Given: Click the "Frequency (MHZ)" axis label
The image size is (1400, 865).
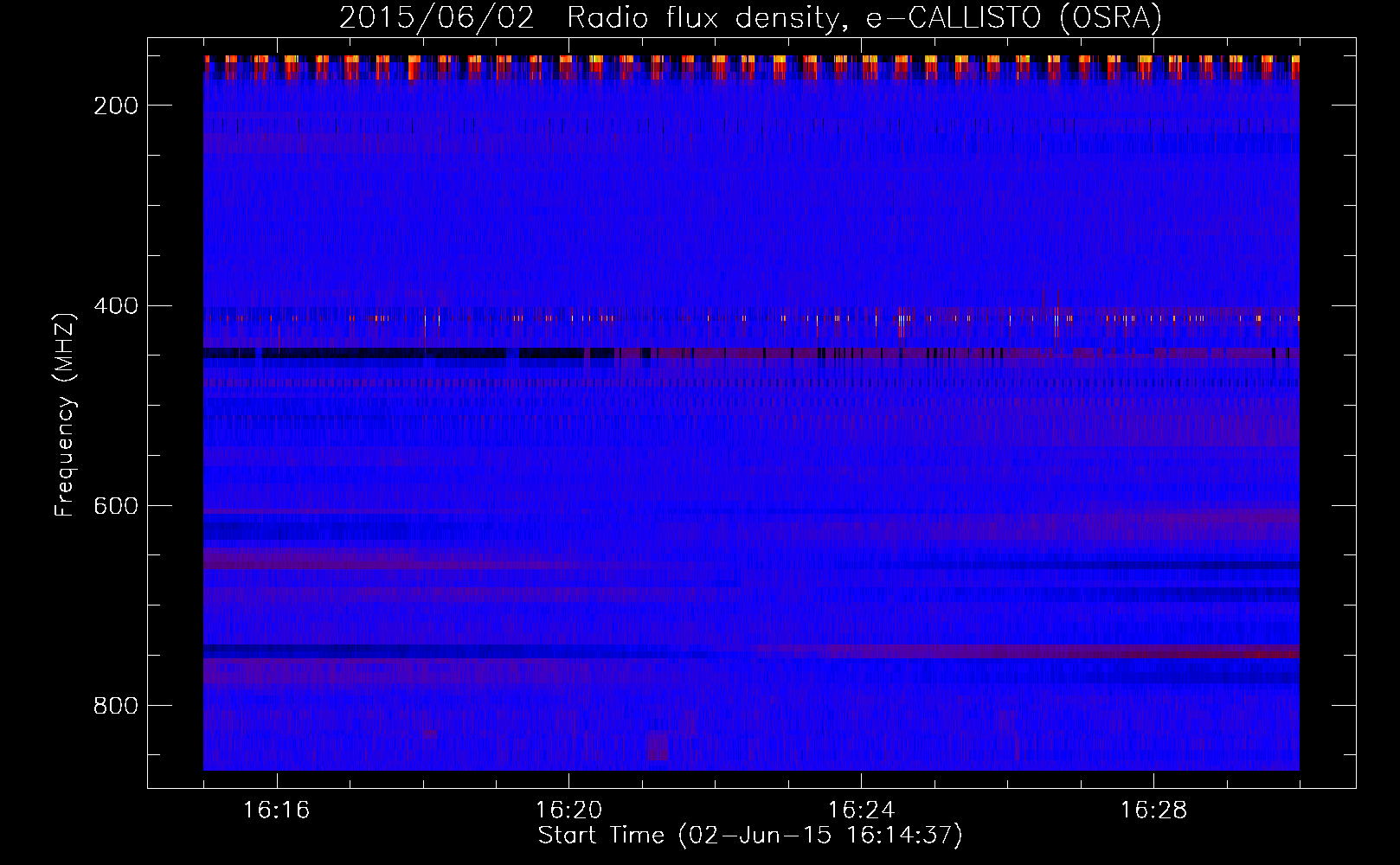Looking at the screenshot, I should pos(65,414).
